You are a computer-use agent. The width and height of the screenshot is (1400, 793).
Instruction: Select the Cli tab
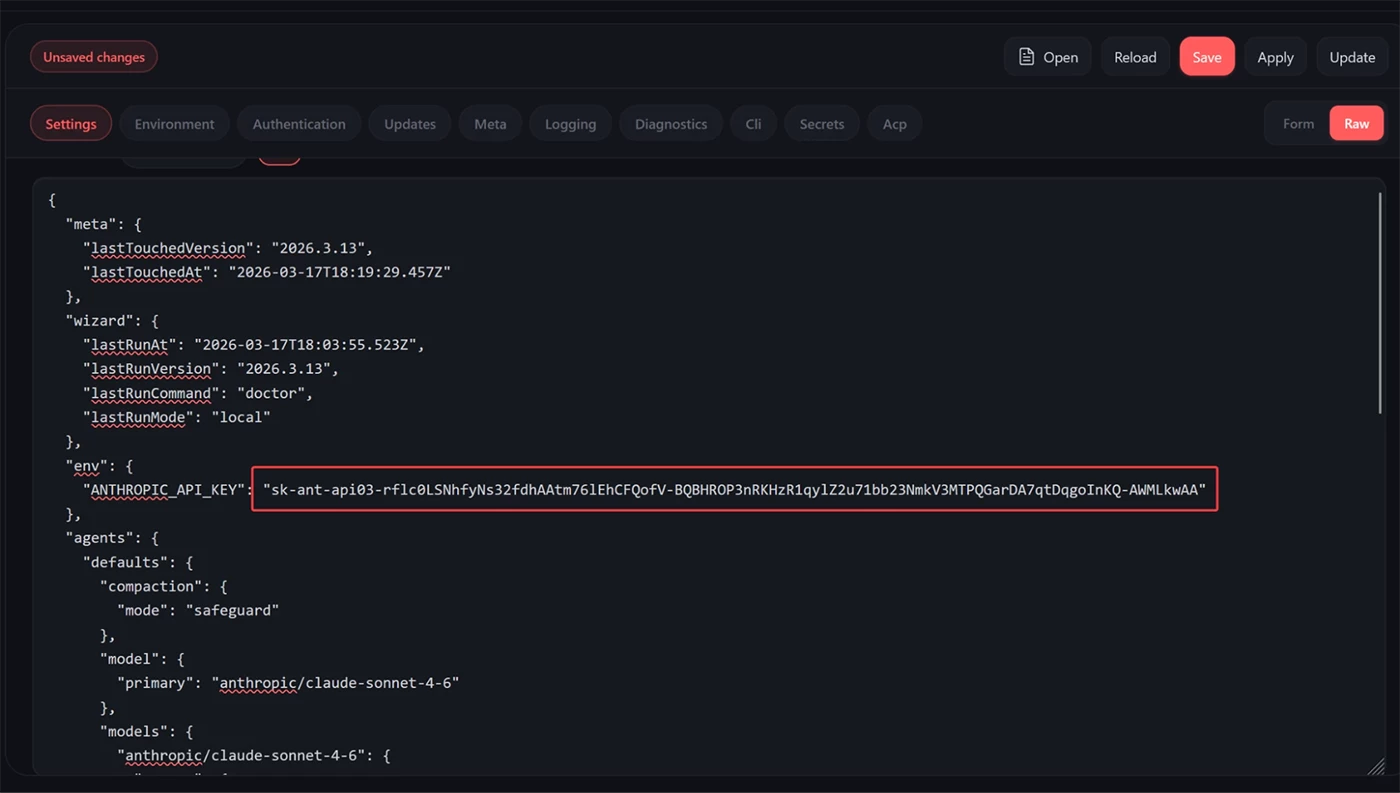pos(753,124)
